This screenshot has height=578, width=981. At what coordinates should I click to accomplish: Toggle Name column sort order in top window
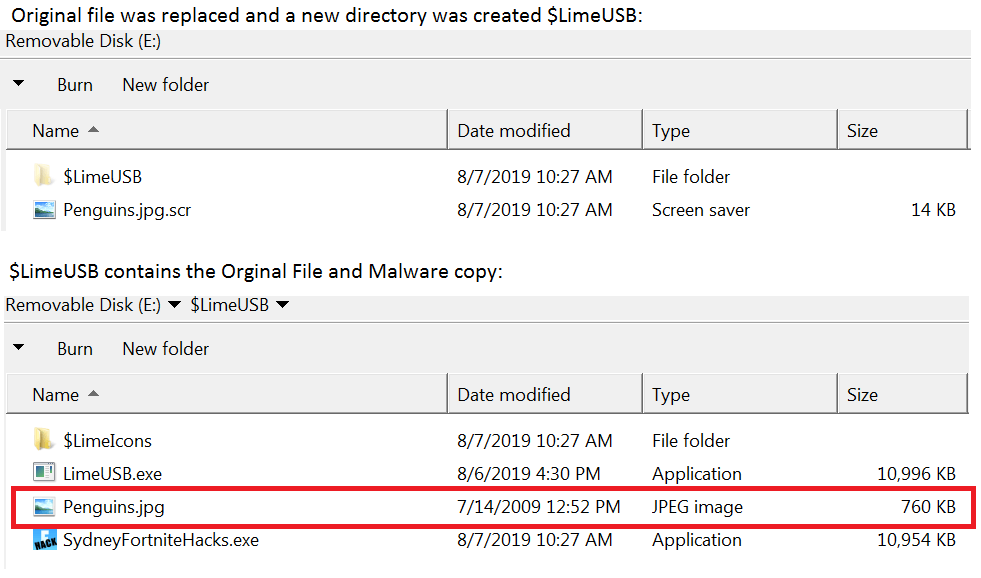55,130
